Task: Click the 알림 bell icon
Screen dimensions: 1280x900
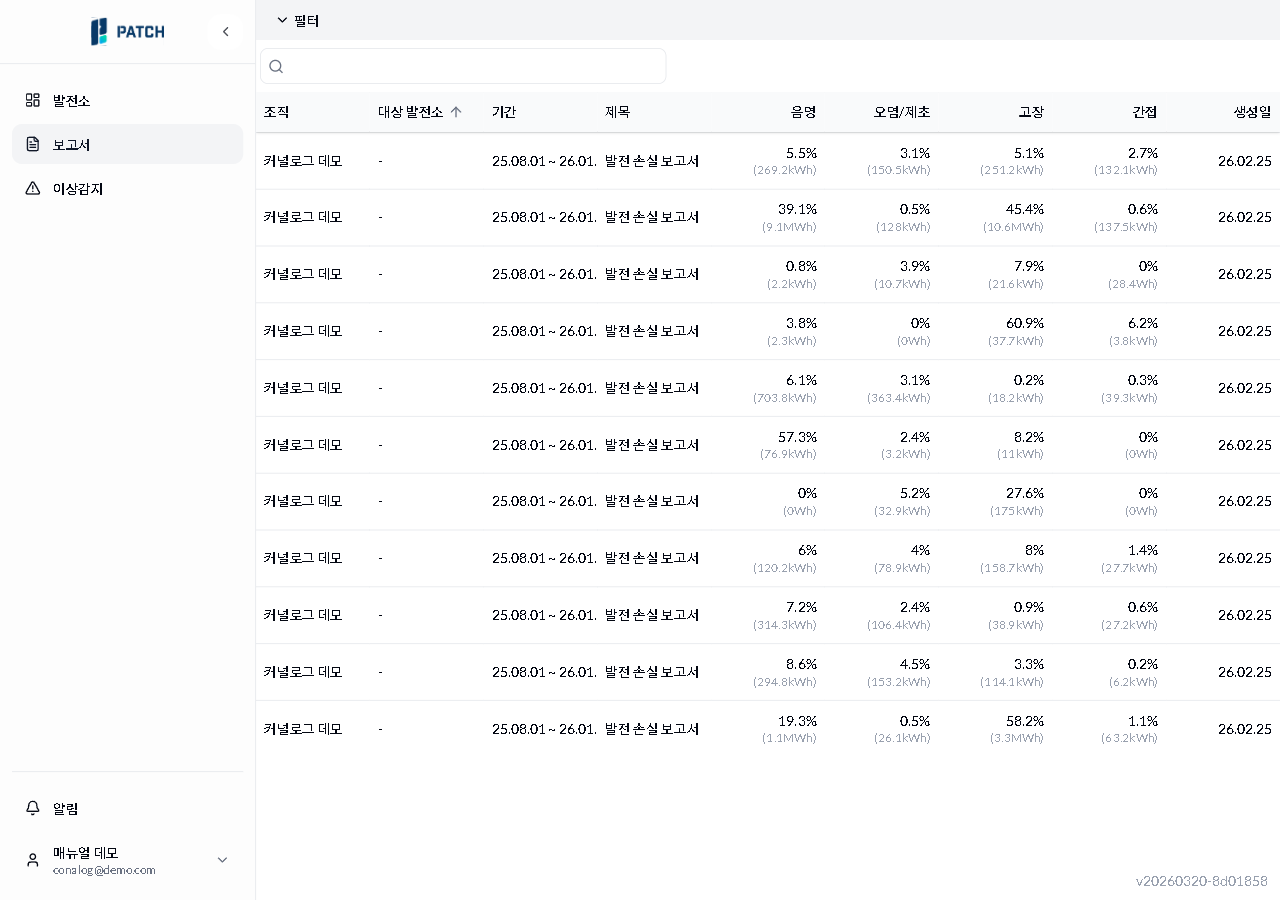Action: 33,808
